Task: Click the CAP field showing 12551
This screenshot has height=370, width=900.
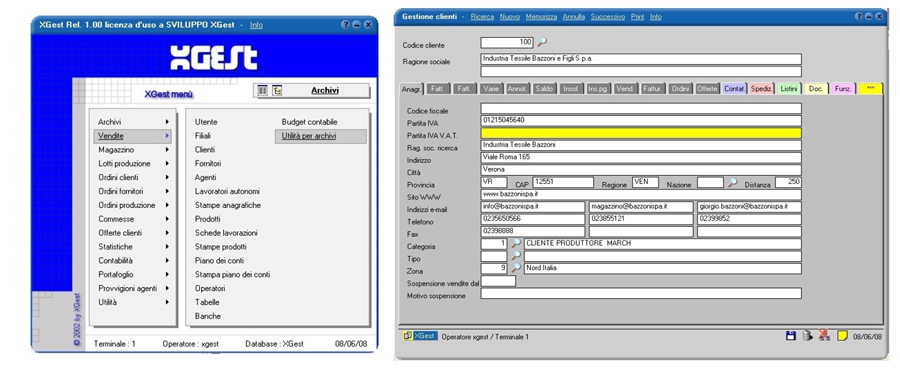Action: pyautogui.click(x=563, y=182)
